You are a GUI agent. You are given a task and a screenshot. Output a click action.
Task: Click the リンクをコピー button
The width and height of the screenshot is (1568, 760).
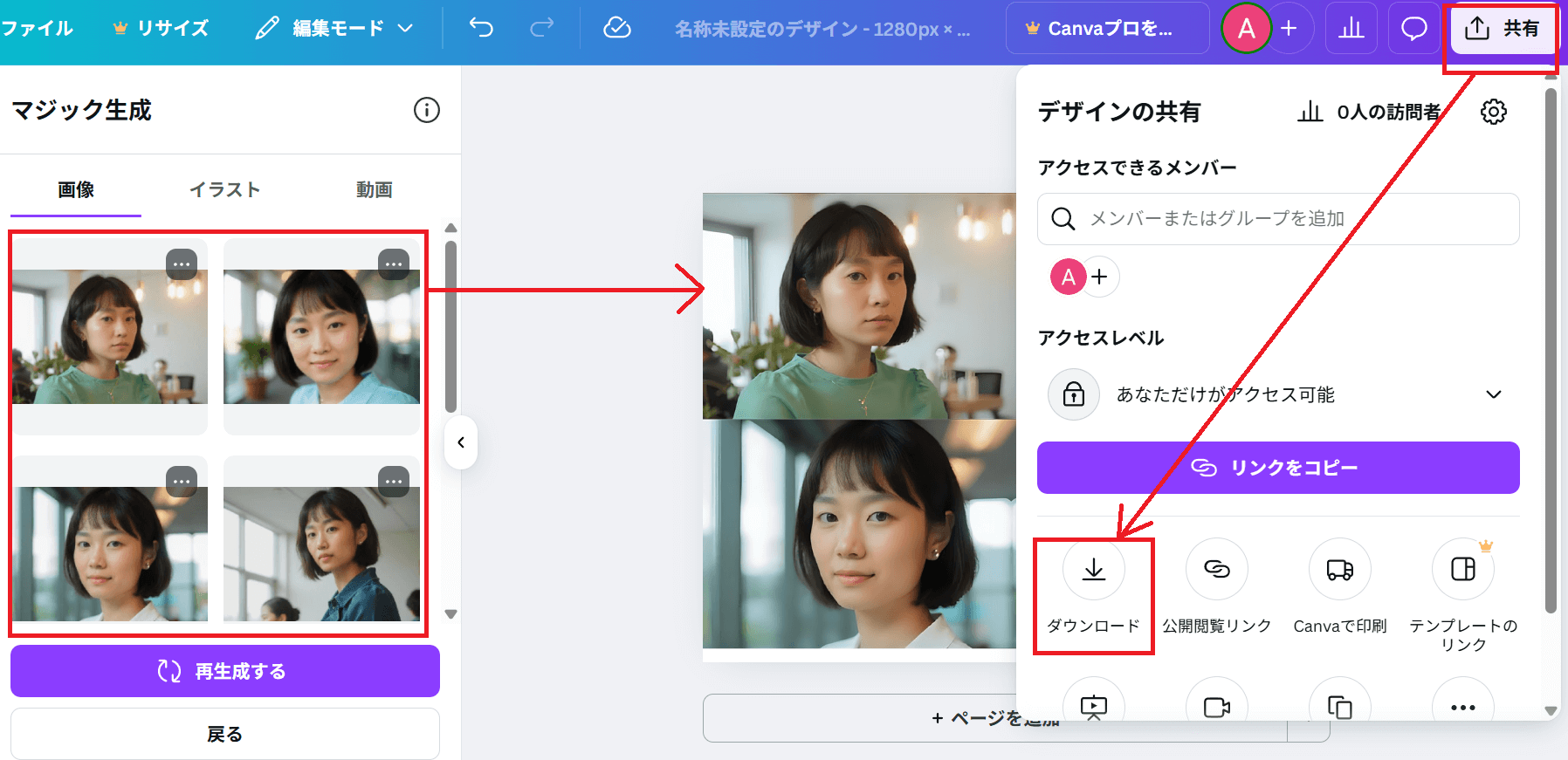[x=1278, y=468]
